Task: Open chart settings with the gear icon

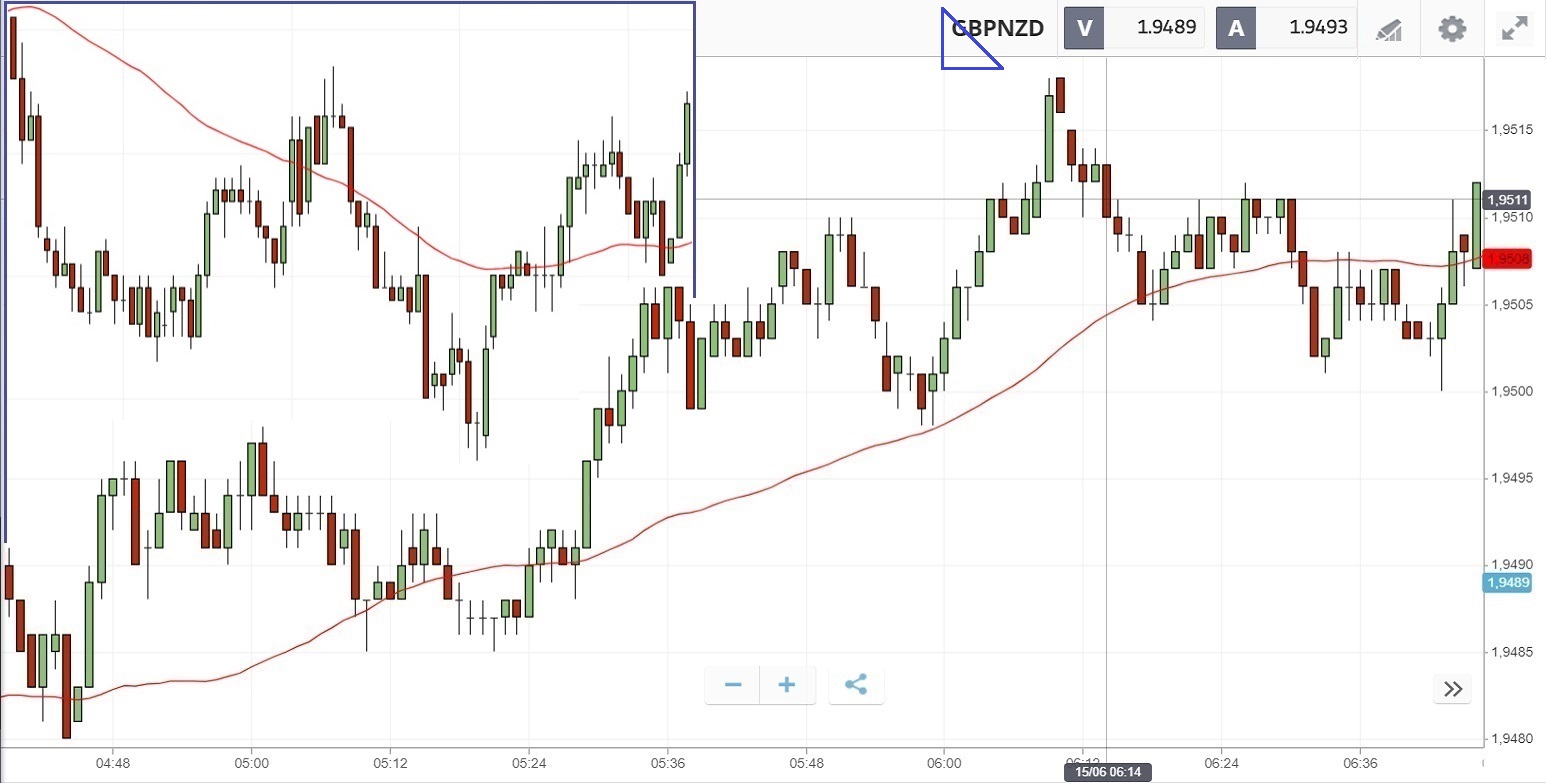Action: coord(1452,28)
